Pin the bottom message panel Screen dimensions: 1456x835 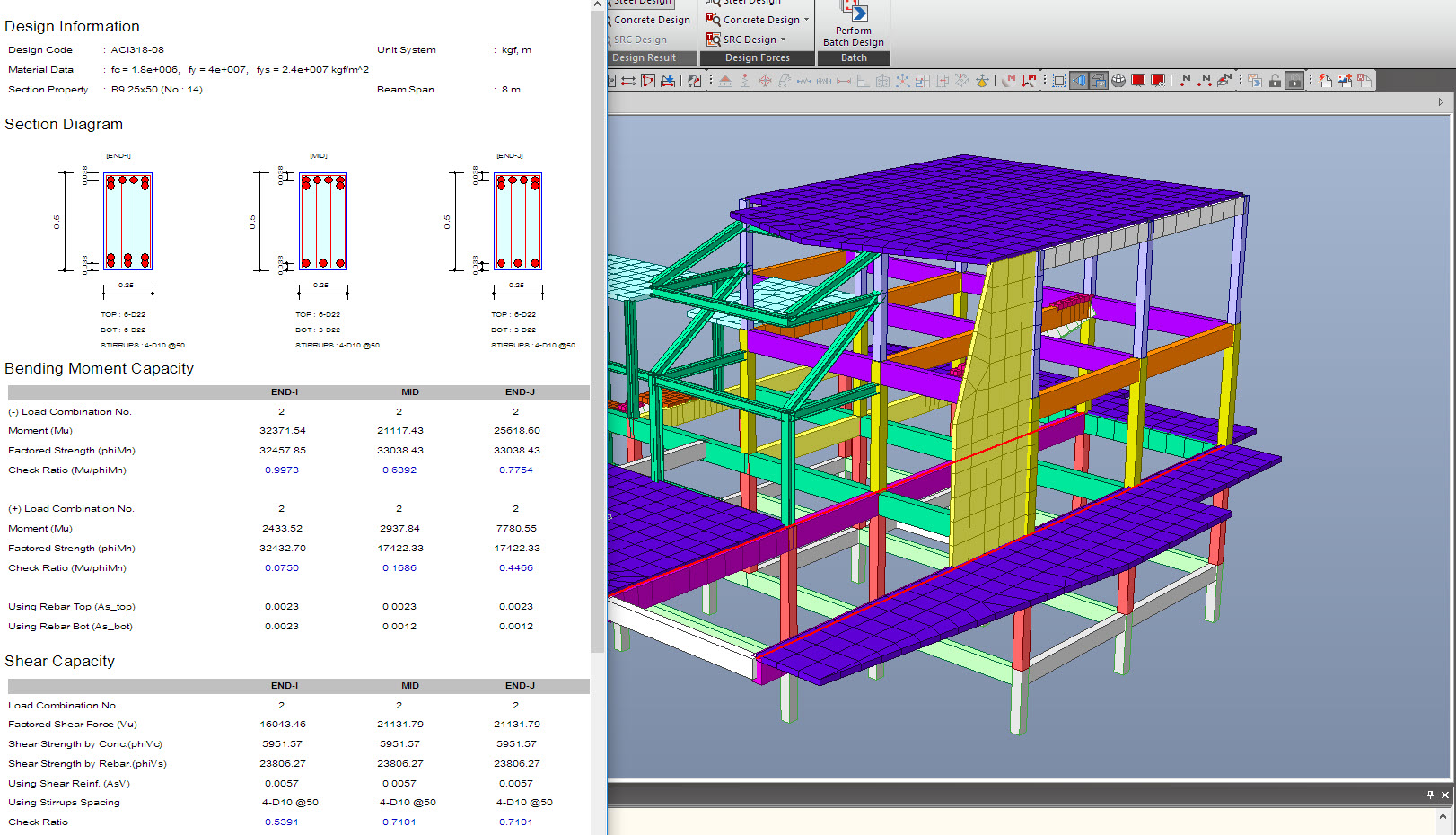tap(1430, 795)
